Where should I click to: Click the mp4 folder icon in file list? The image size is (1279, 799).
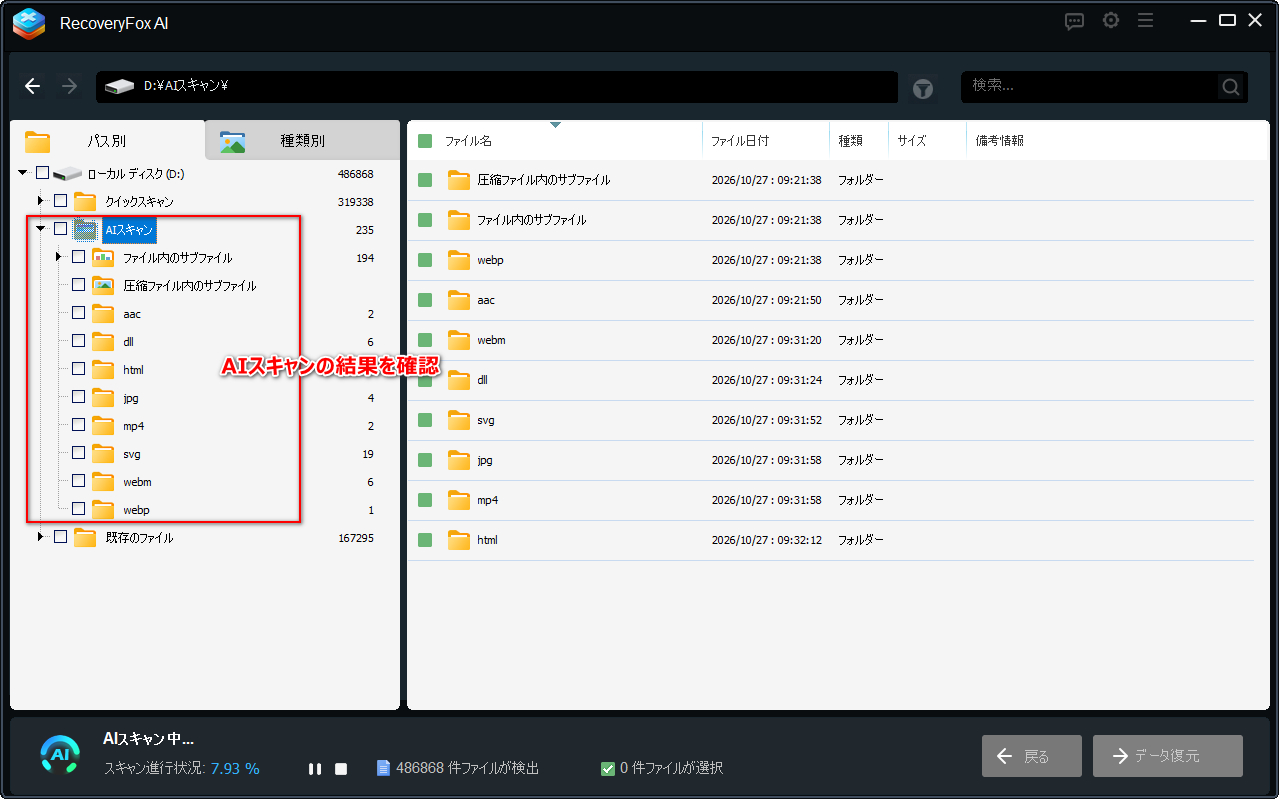[459, 500]
